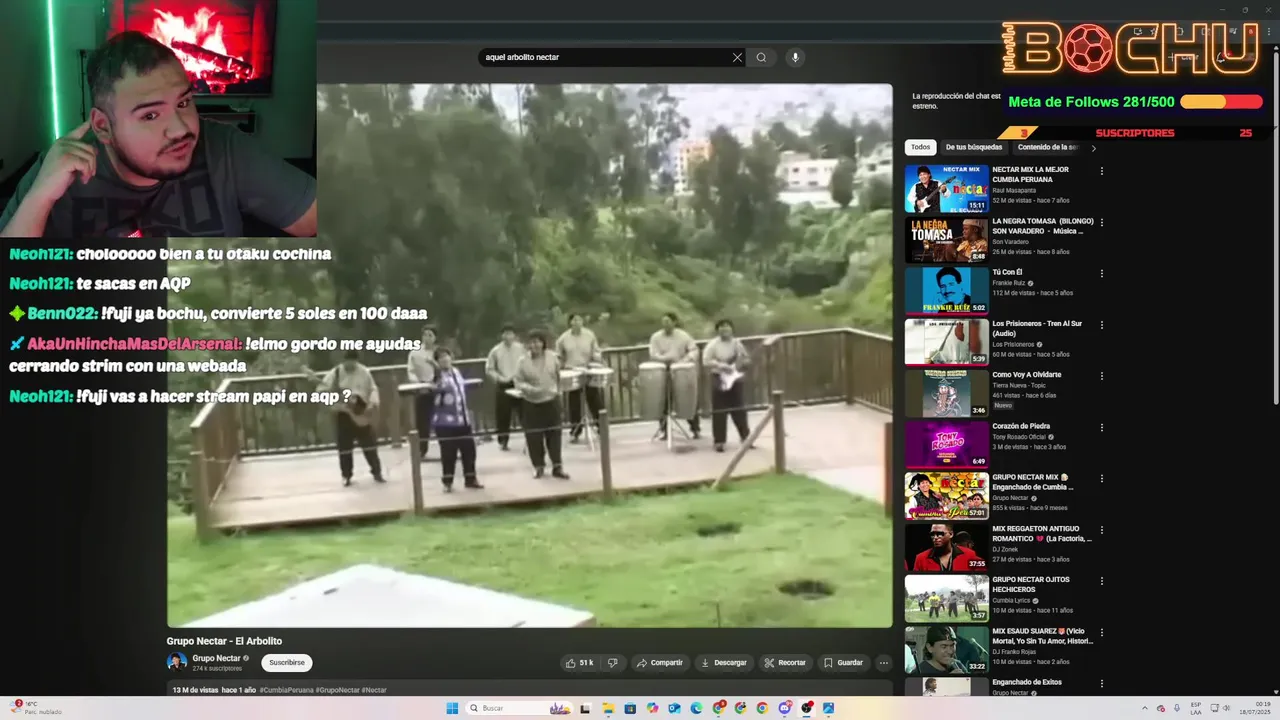Select Contenido de la serie chip
The width and height of the screenshot is (1280, 720).
1048,147
